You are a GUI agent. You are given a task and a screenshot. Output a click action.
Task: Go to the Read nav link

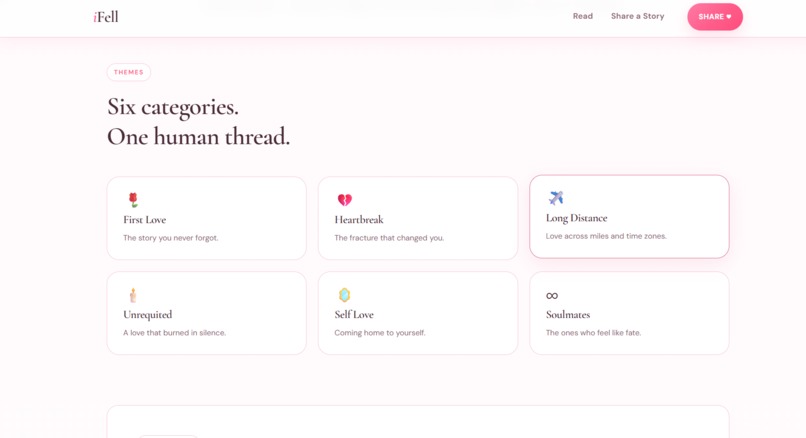583,16
